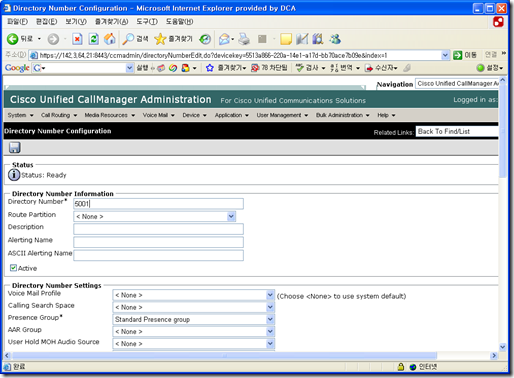Image resolution: width=514 pixels, height=378 pixels.
Task: Toggle the Active checkbox
Action: pyautogui.click(x=13, y=268)
